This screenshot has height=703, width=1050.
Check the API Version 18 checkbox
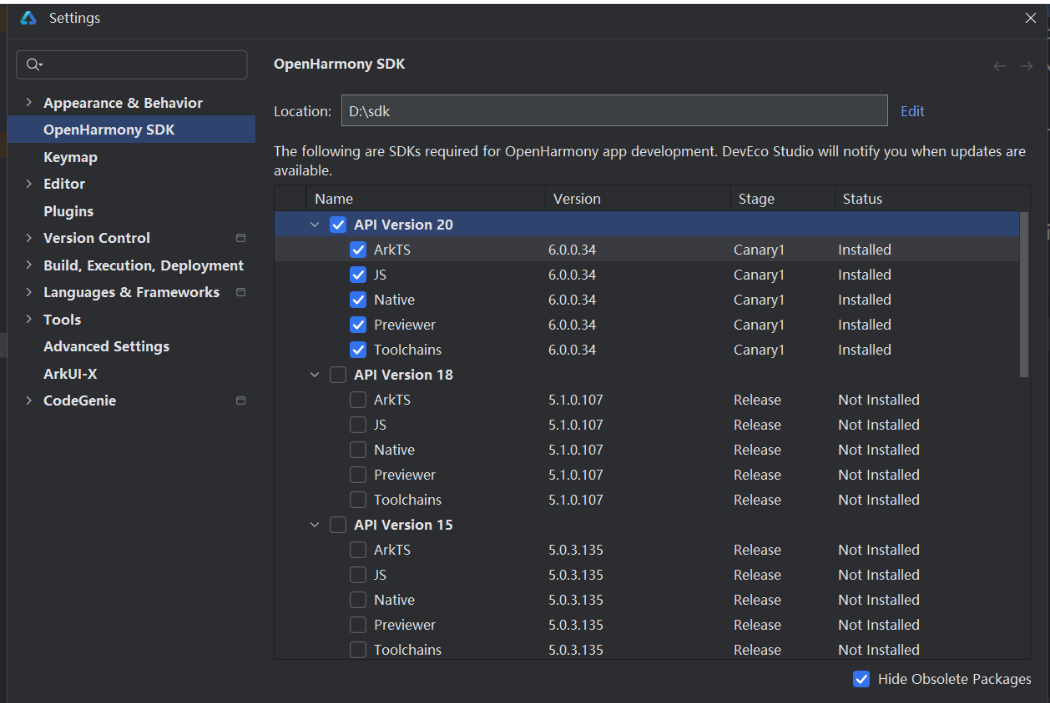pos(338,375)
